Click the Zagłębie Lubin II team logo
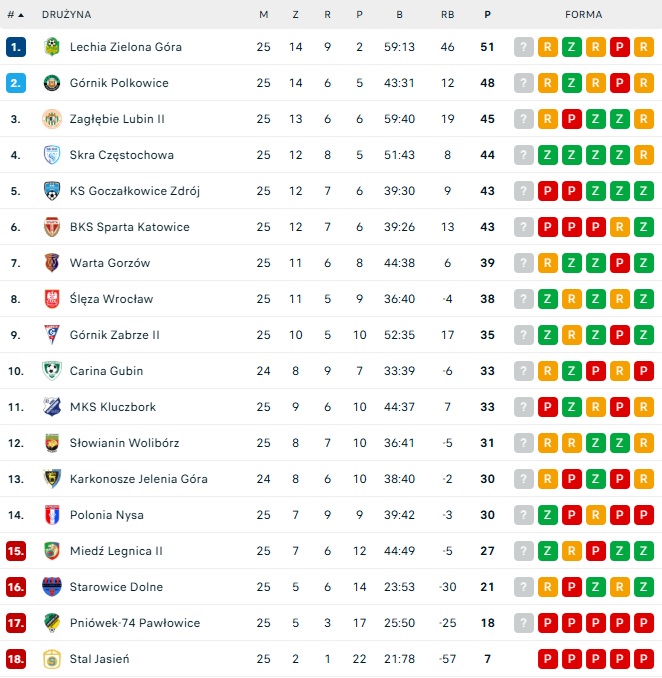 point(52,119)
